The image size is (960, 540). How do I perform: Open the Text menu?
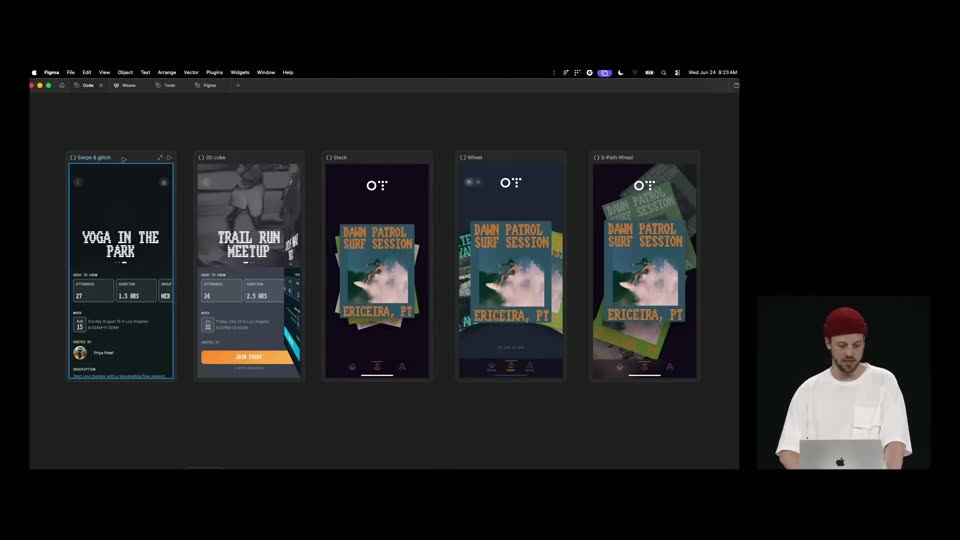(x=145, y=72)
